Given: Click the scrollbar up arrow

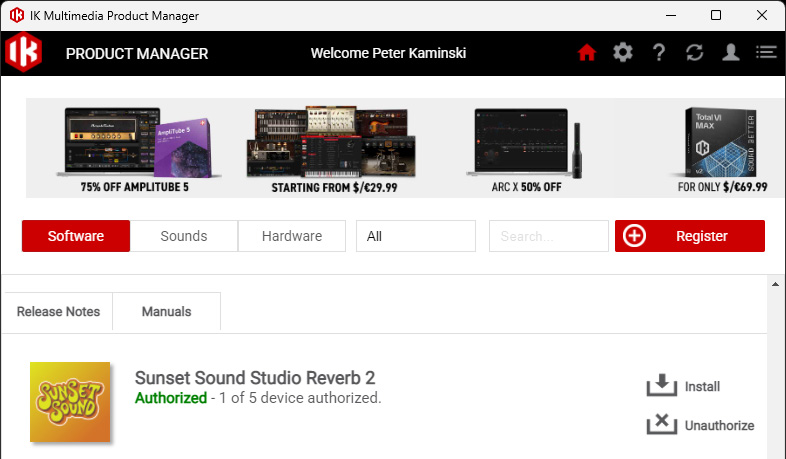Looking at the screenshot, I should pyautogui.click(x=775, y=284).
